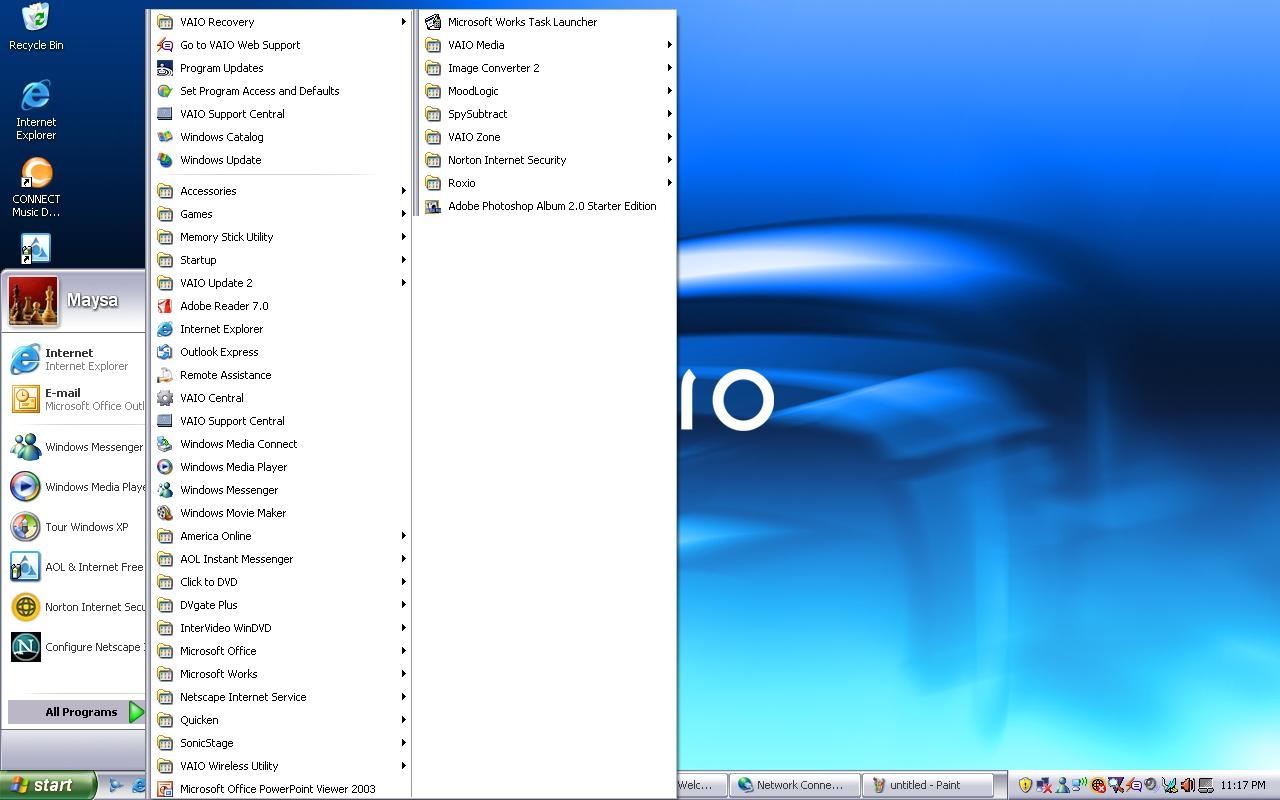Launch Microsoft Works Task Launcher
This screenshot has height=800, width=1280.
tap(547, 22)
